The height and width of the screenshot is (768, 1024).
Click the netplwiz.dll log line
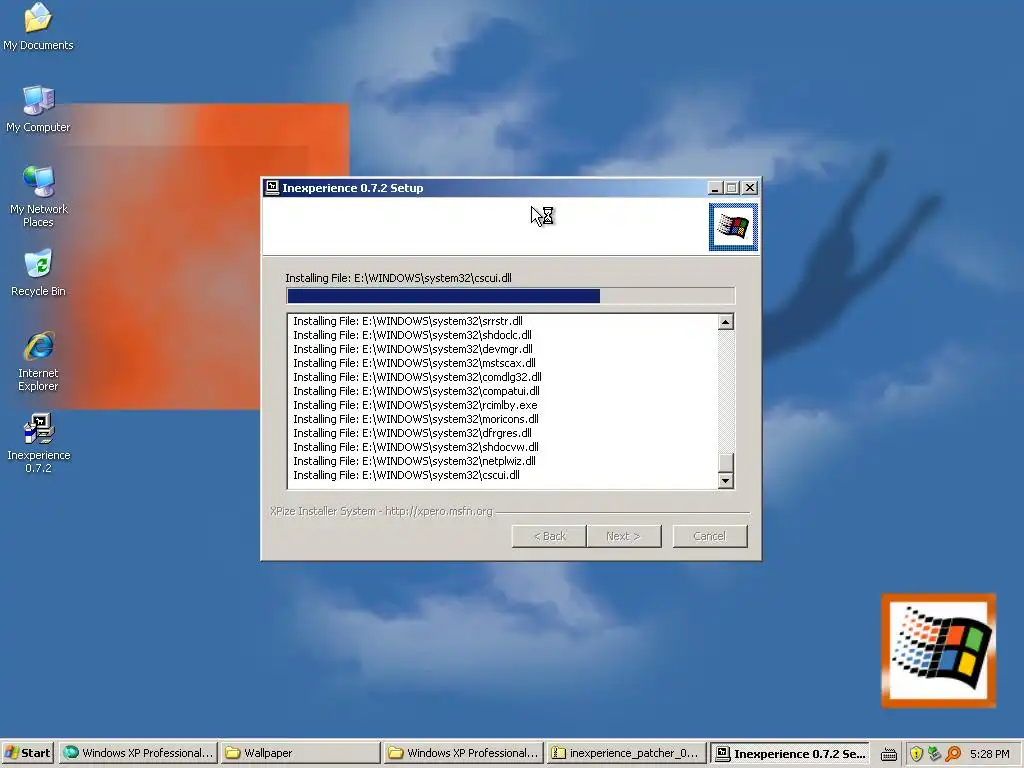coord(414,461)
